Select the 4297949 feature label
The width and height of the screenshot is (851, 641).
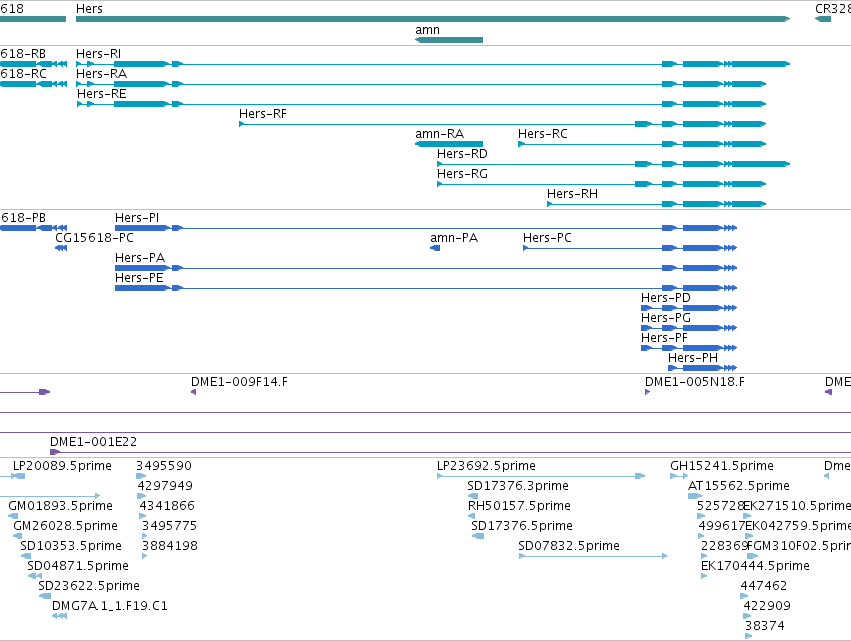[x=165, y=486]
